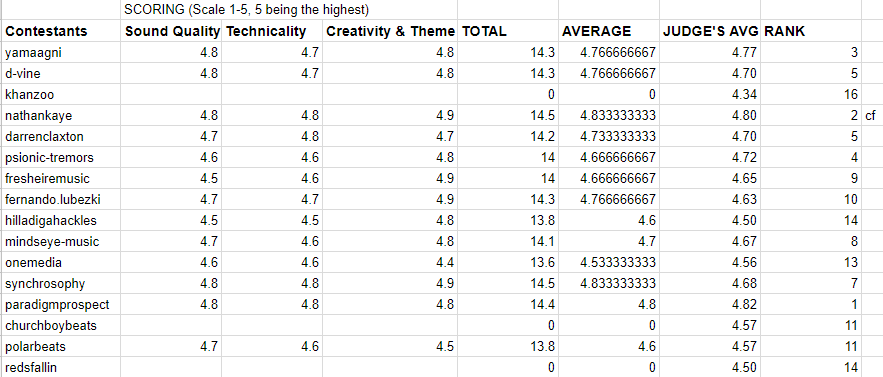883x377 pixels.
Task: Select hilladigahackles' Technicality 4.5
Action: [272, 221]
